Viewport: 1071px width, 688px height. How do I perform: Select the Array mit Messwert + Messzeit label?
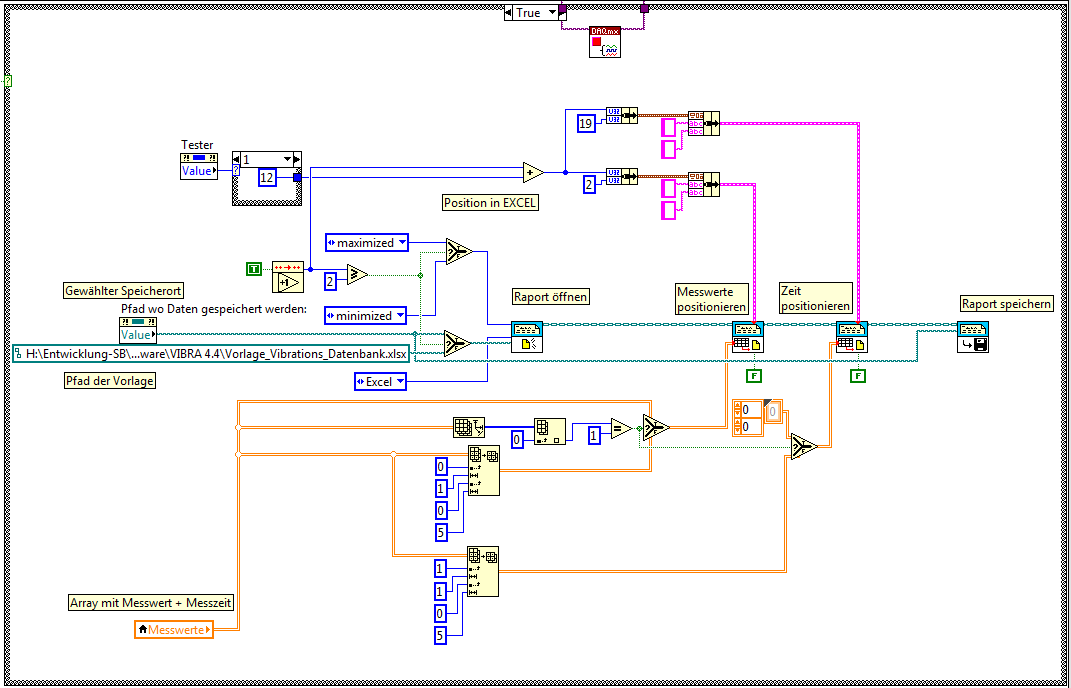[x=151, y=603]
